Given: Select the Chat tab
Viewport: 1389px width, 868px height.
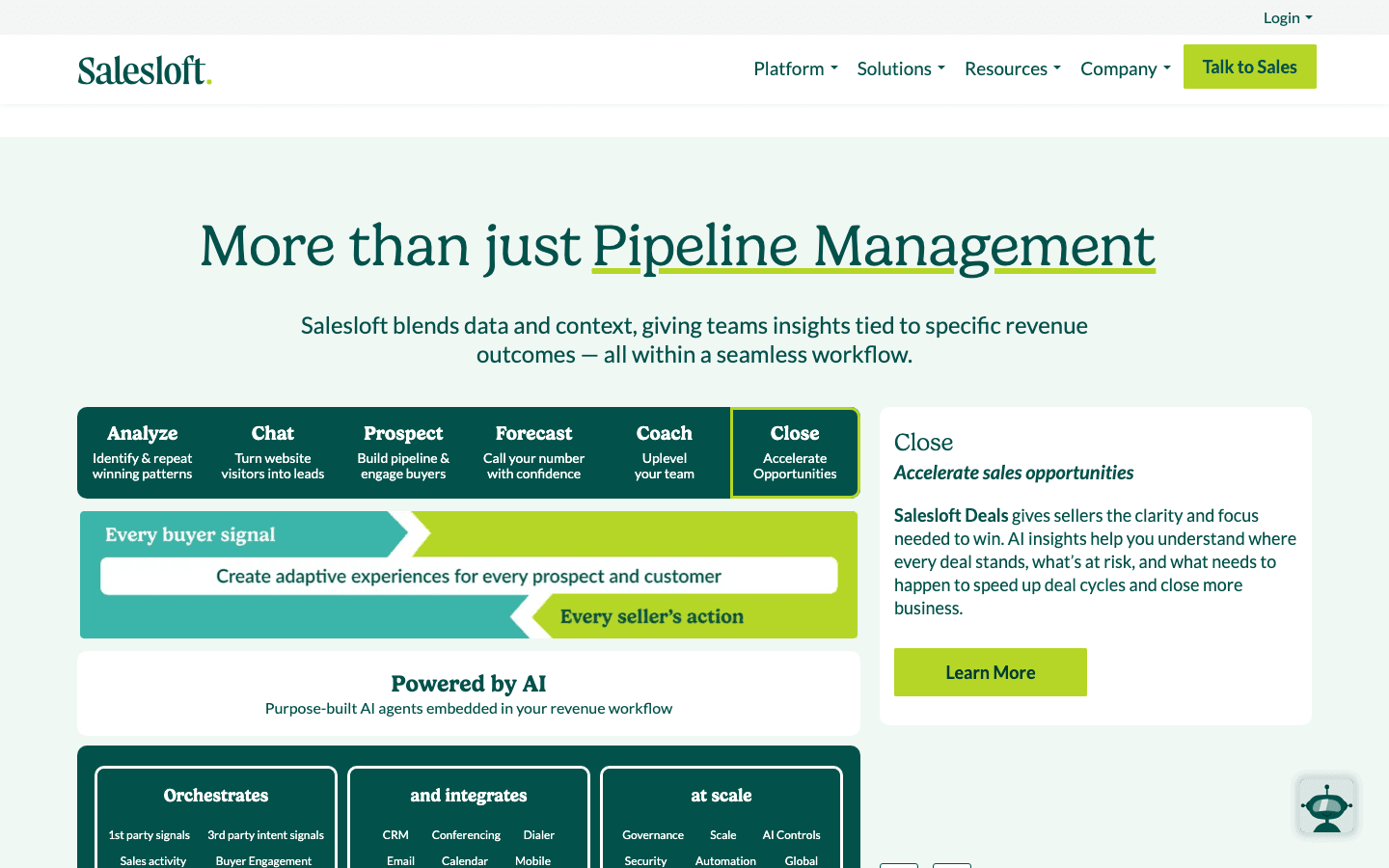Looking at the screenshot, I should (x=273, y=452).
